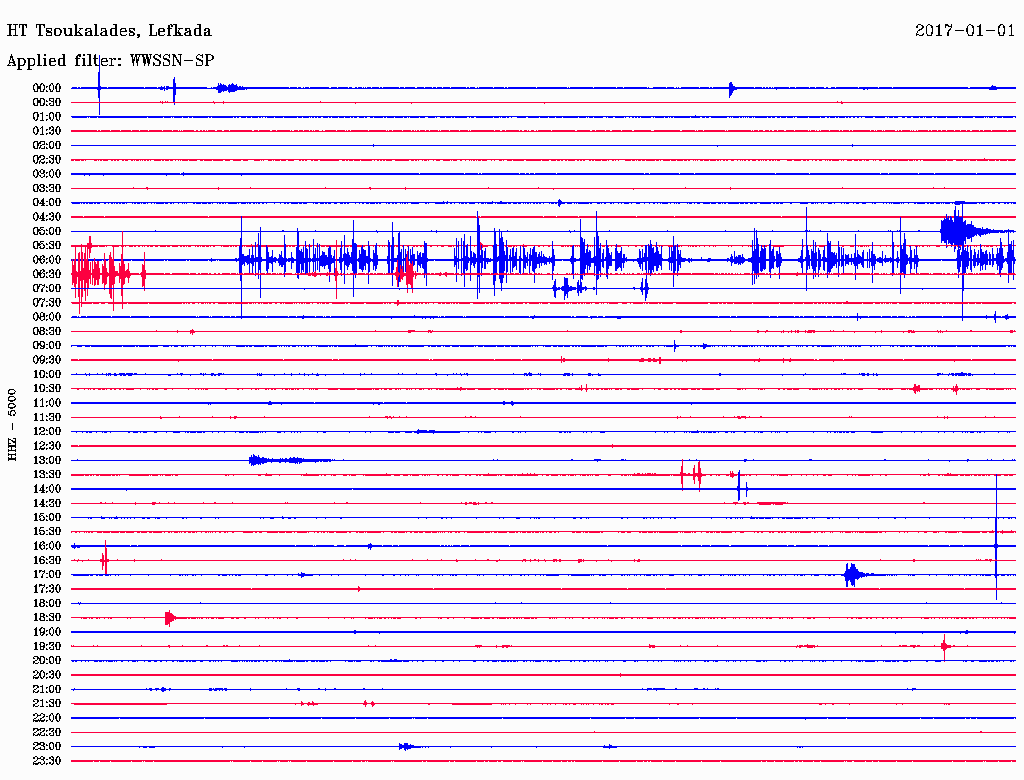Select the 14:00 time label
The image size is (1024, 780).
[46, 489]
